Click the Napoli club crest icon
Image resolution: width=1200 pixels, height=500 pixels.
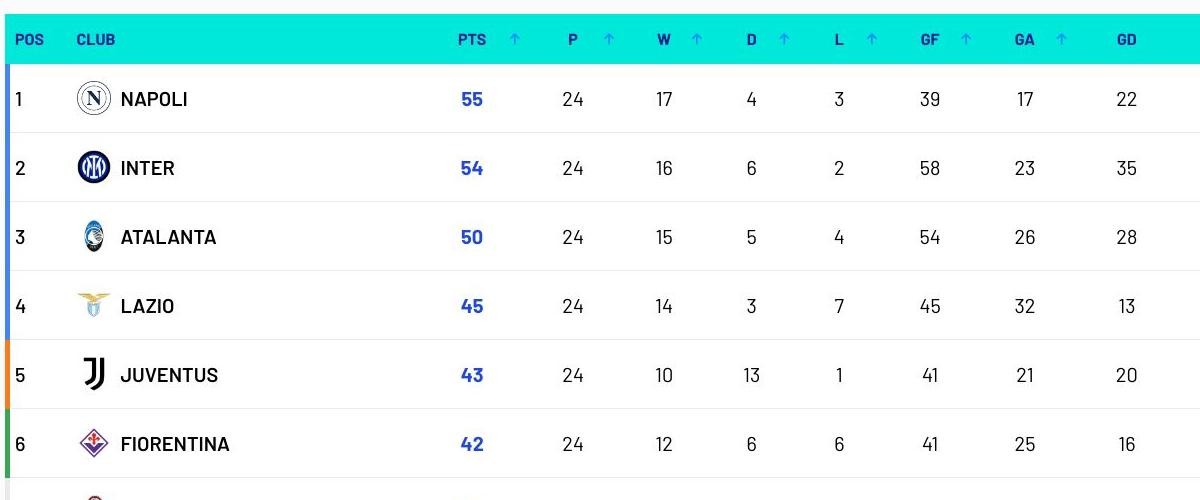click(94, 99)
